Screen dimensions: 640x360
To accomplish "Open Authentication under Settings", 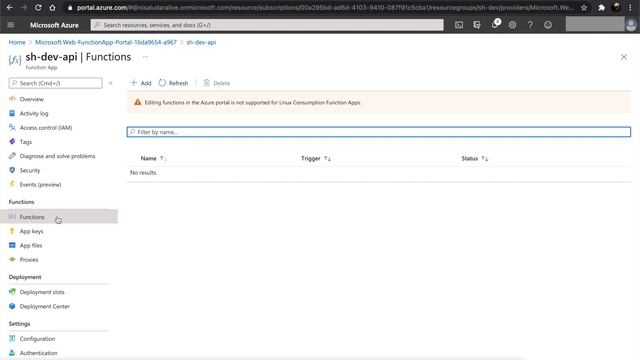I will 38,353.
